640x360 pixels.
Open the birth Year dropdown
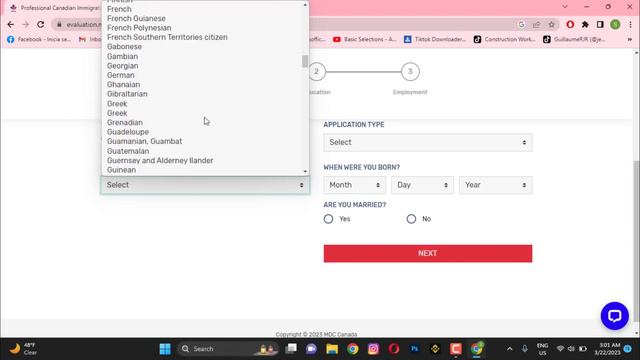[496, 185]
